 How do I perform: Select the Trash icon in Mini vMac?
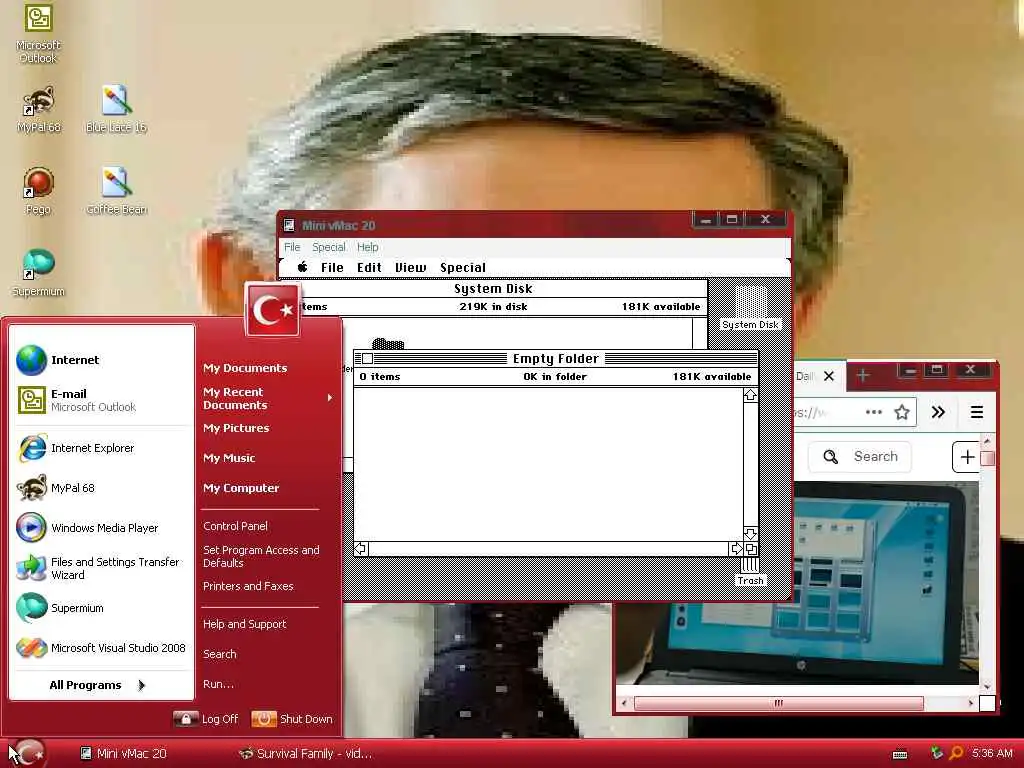[x=750, y=572]
